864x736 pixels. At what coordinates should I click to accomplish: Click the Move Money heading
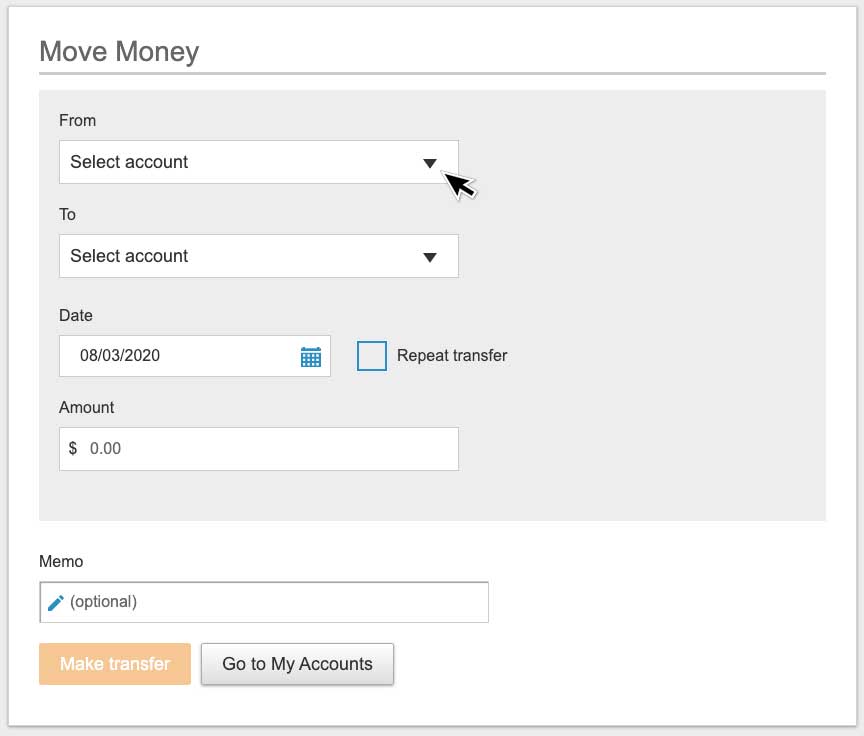point(119,52)
